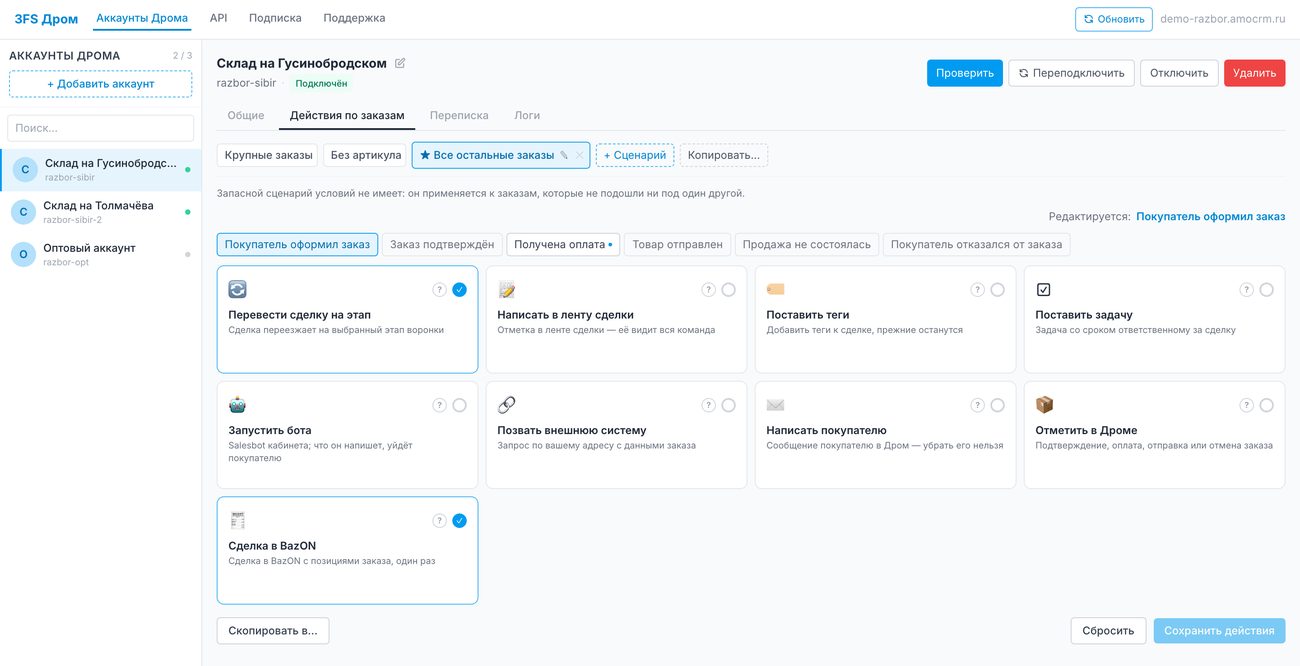Click the edit pencil beside the Склад на Гусинобродском heading
1300x666 pixels.
click(x=400, y=63)
